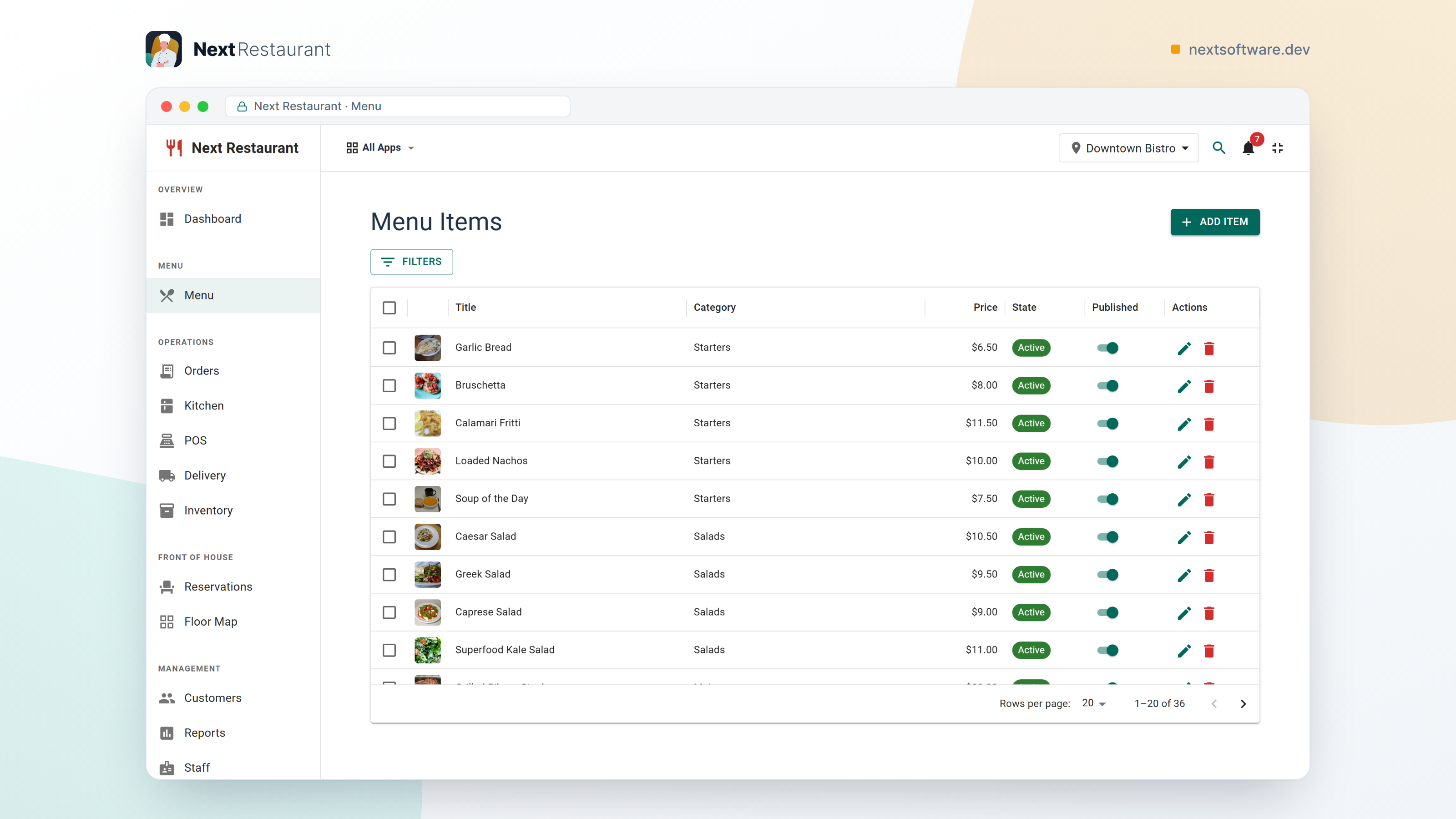Screen dimensions: 1456x819
Task: Delete Bruschetta using trash icon
Action: (1209, 386)
